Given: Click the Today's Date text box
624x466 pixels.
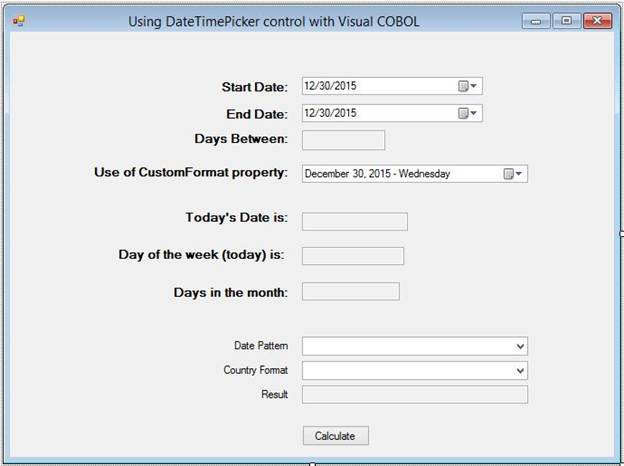Looking at the screenshot, I should click(354, 222).
